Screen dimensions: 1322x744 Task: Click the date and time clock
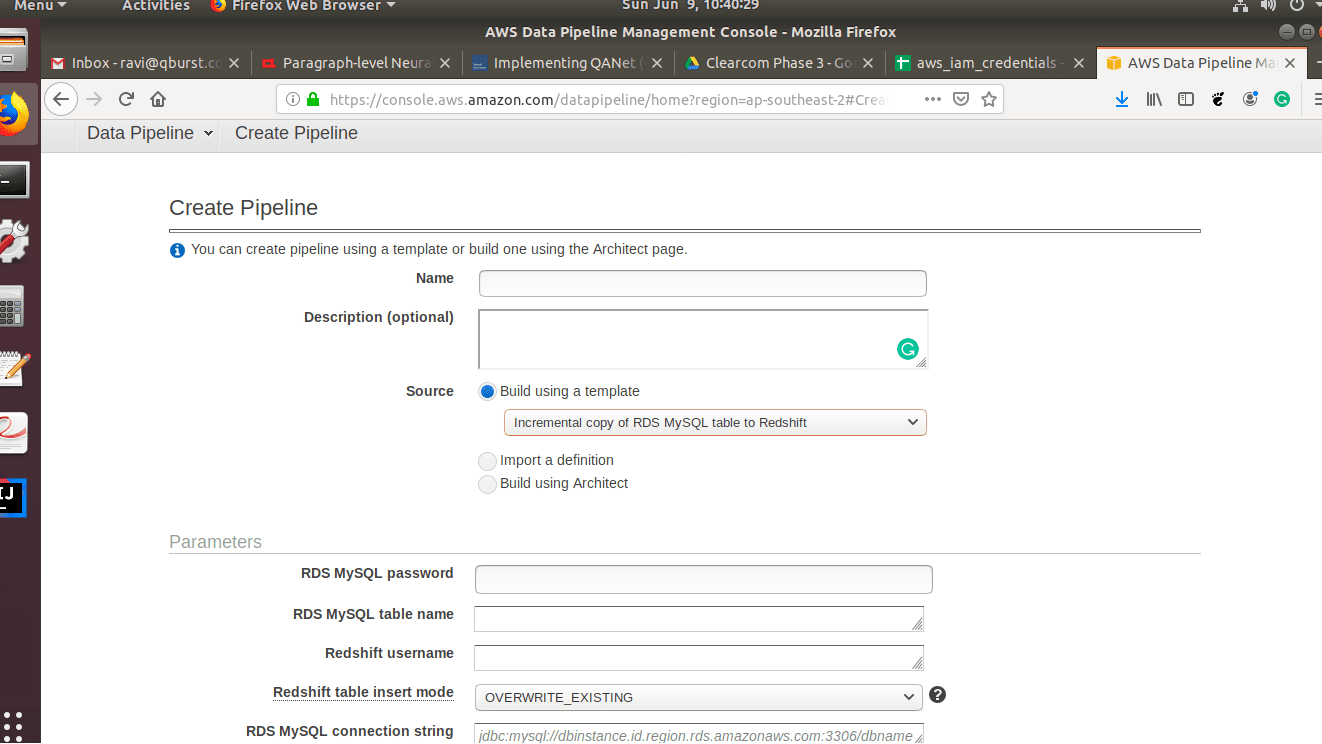690,6
